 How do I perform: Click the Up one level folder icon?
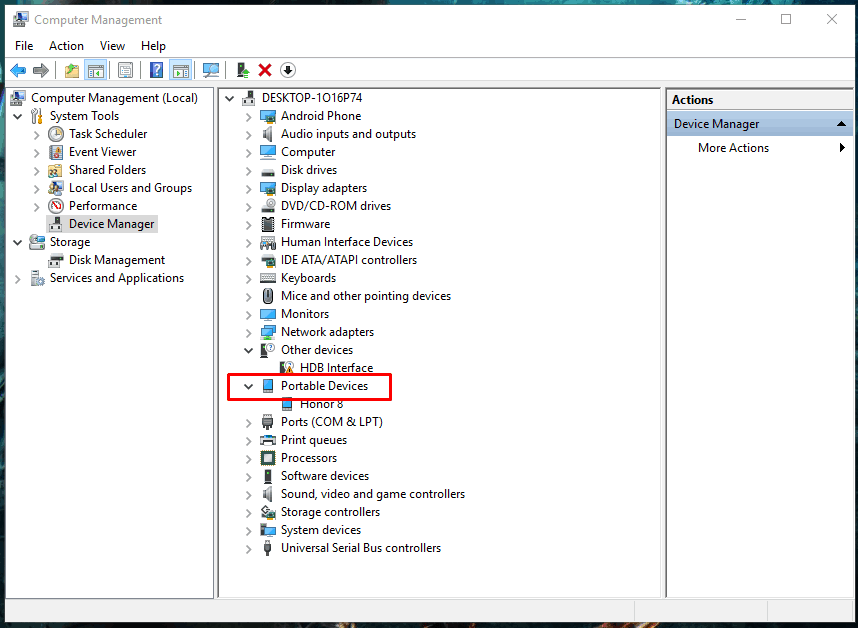point(72,70)
